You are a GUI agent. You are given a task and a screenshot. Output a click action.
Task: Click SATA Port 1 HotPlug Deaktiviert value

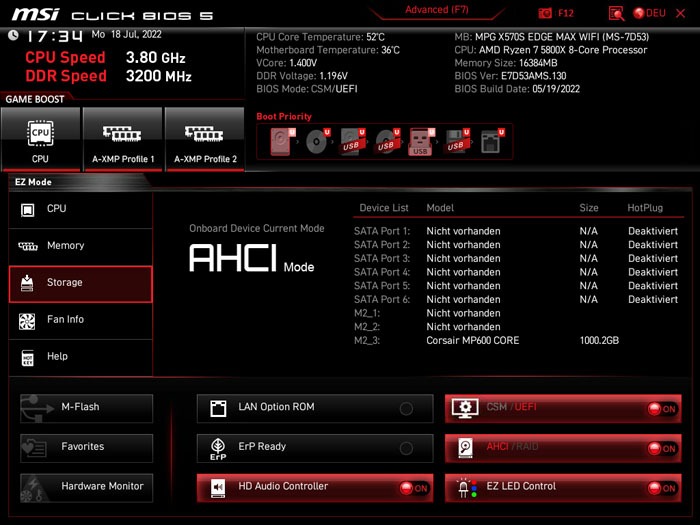(x=653, y=231)
